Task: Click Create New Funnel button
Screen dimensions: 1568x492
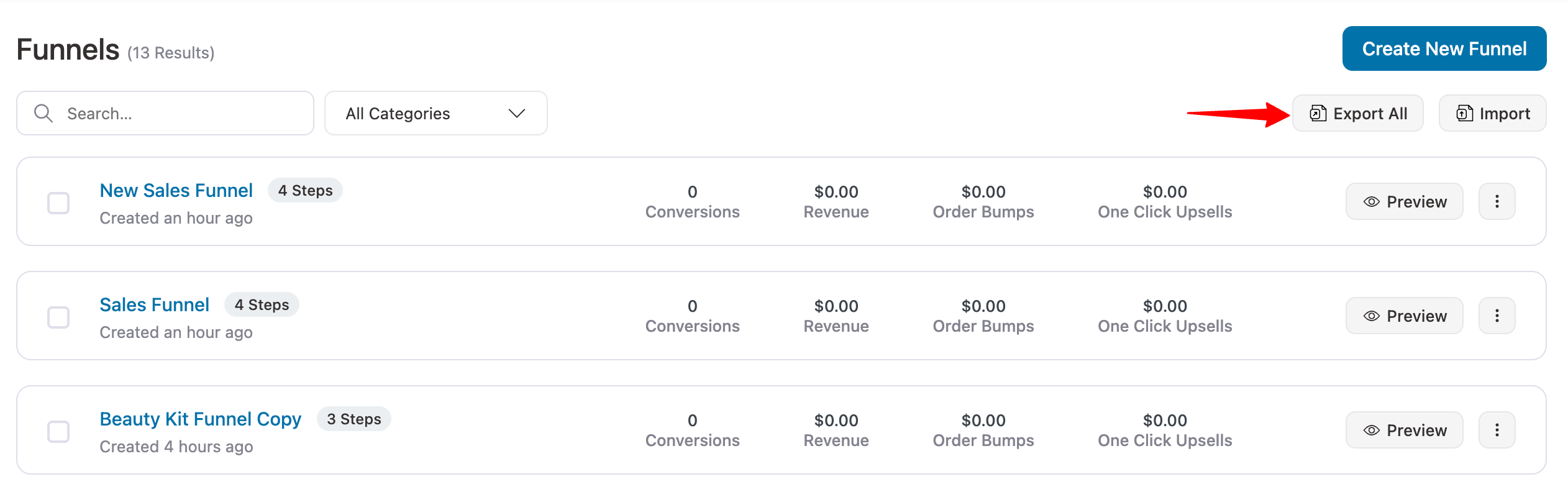Action: pos(1444,48)
